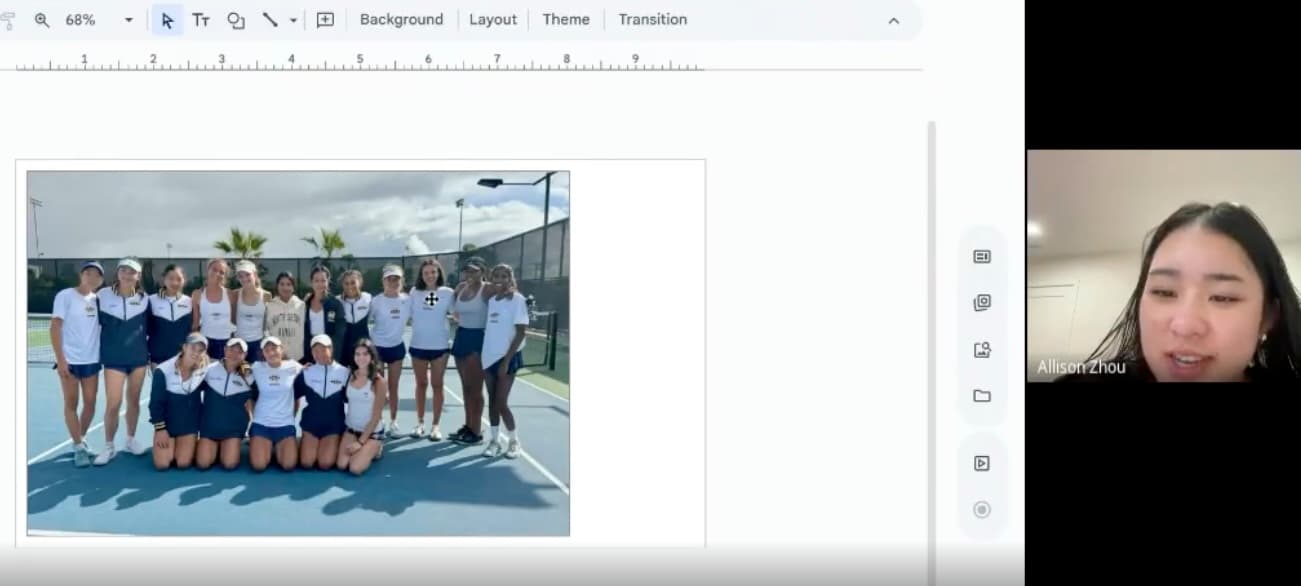Image resolution: width=1301 pixels, height=586 pixels.
Task: Select the Line tool
Action: pos(270,20)
